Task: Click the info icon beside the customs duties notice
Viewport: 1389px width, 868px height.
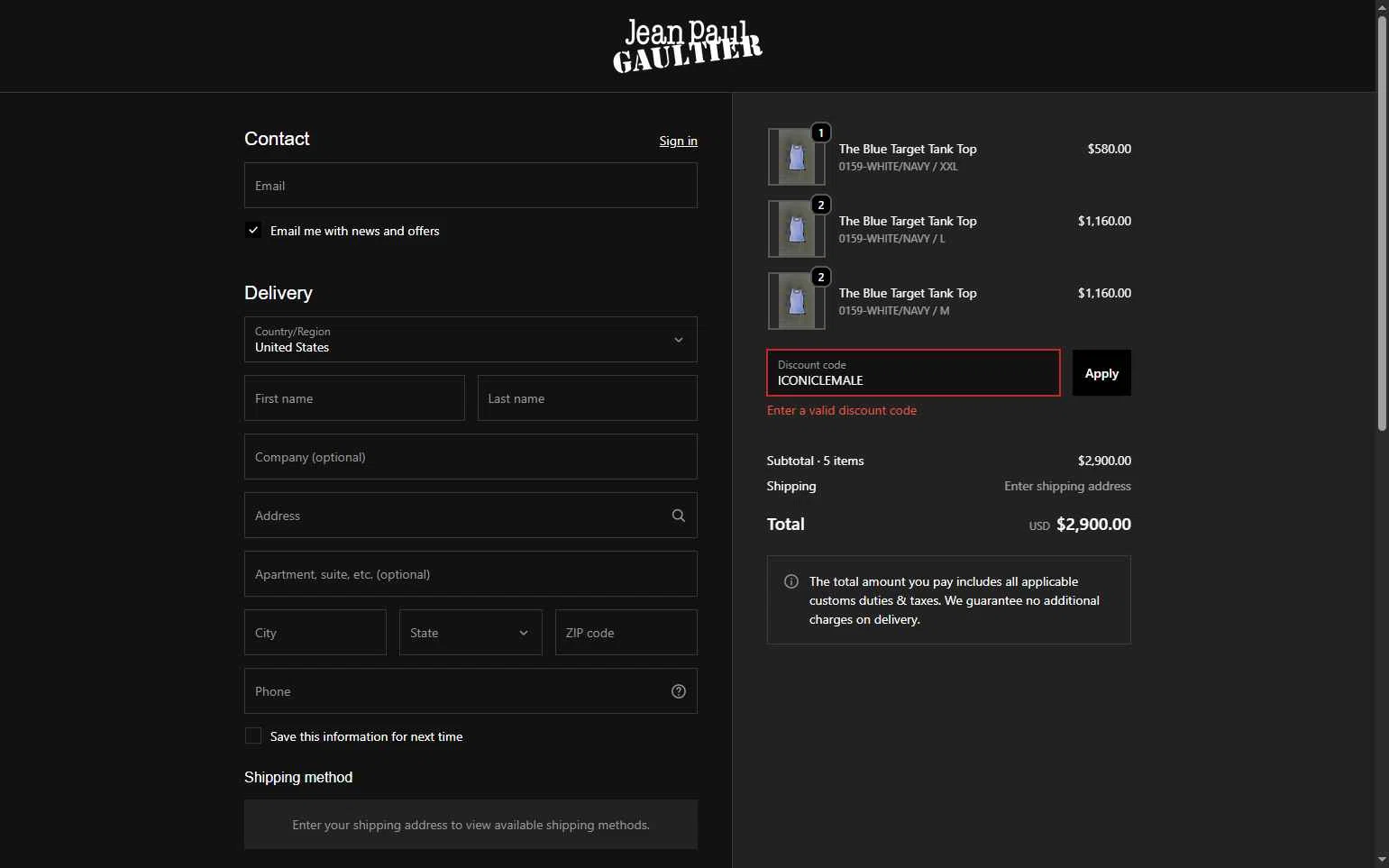Action: click(791, 581)
